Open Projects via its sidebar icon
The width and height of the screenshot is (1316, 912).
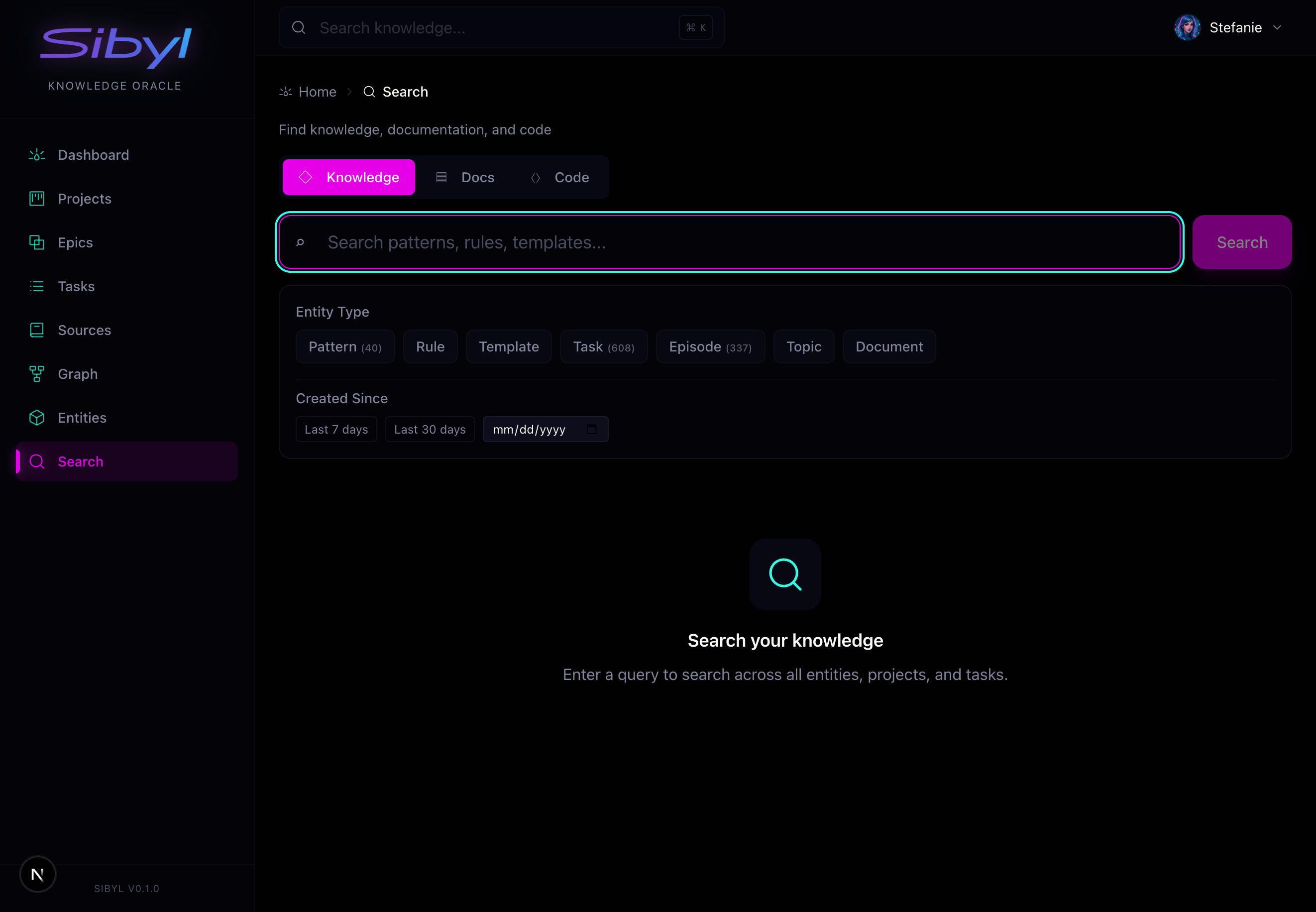pyautogui.click(x=36, y=199)
